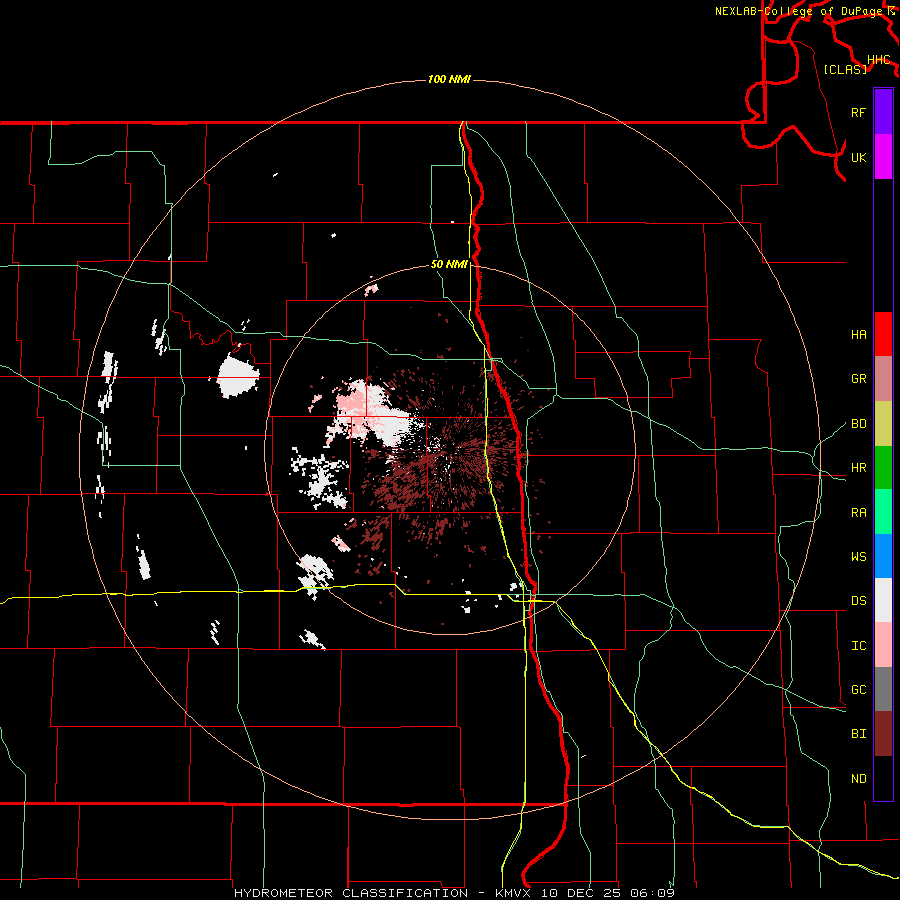Viewport: 900px width, 900px height.
Task: Click the HR dark green legend swatch
Action: (x=883, y=467)
